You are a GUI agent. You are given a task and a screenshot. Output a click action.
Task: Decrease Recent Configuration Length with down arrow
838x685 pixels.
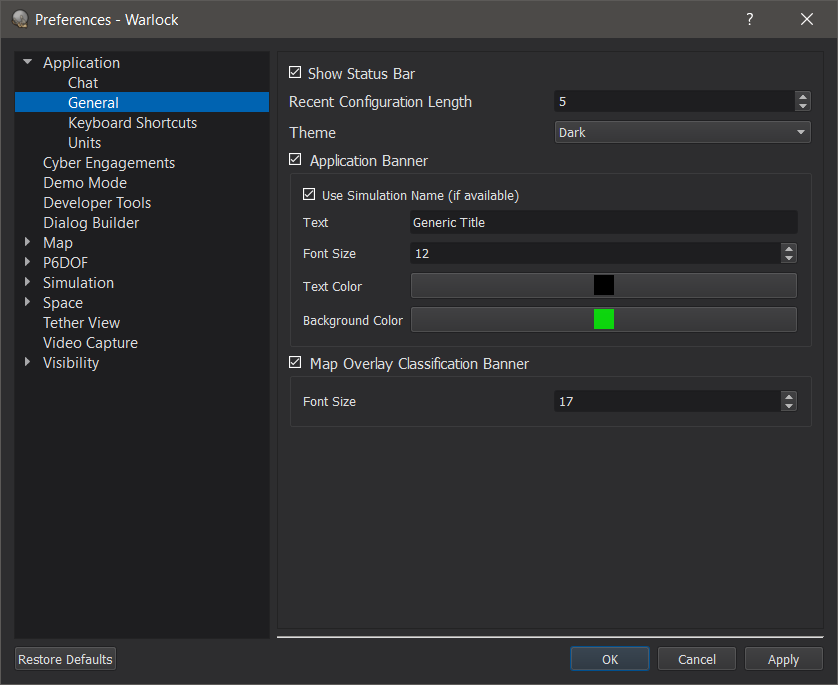click(802, 106)
